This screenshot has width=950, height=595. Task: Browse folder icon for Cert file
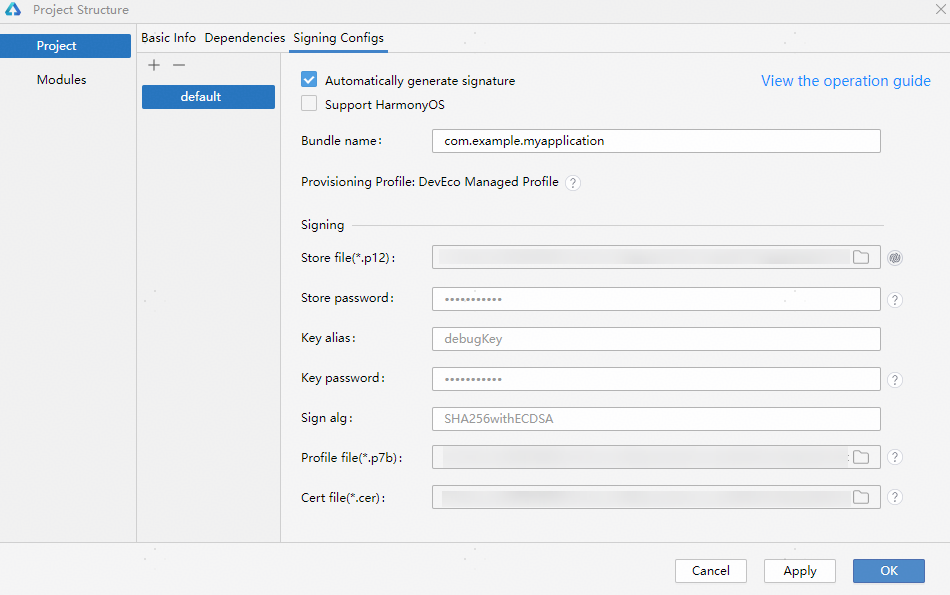(x=860, y=497)
